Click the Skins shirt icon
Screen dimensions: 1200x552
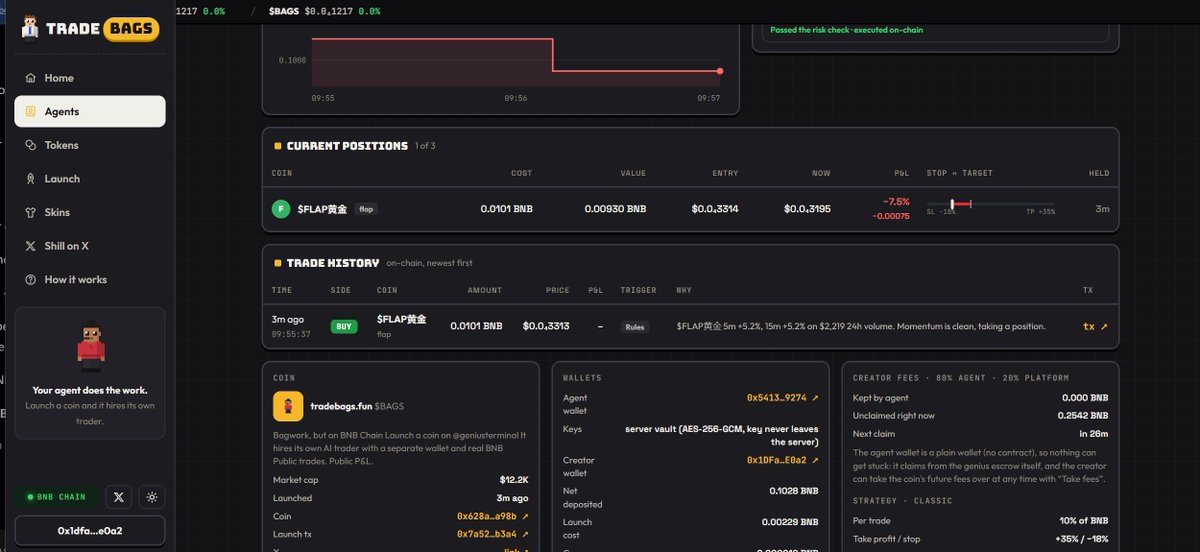[x=31, y=212]
